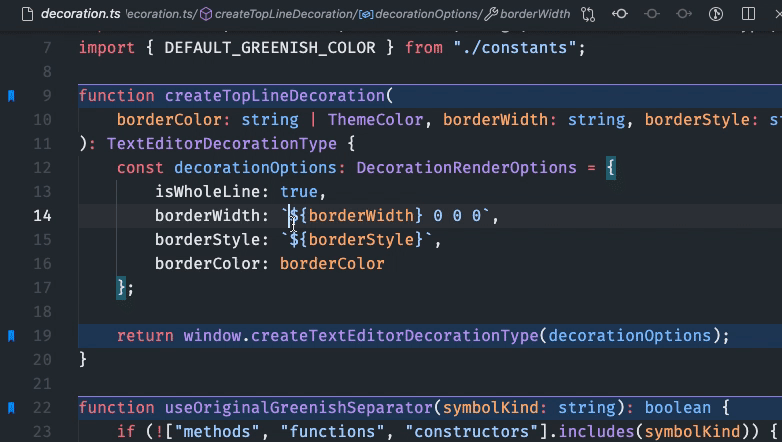The width and height of the screenshot is (782, 442).
Task: Go to previous change icon
Action: 620,14
